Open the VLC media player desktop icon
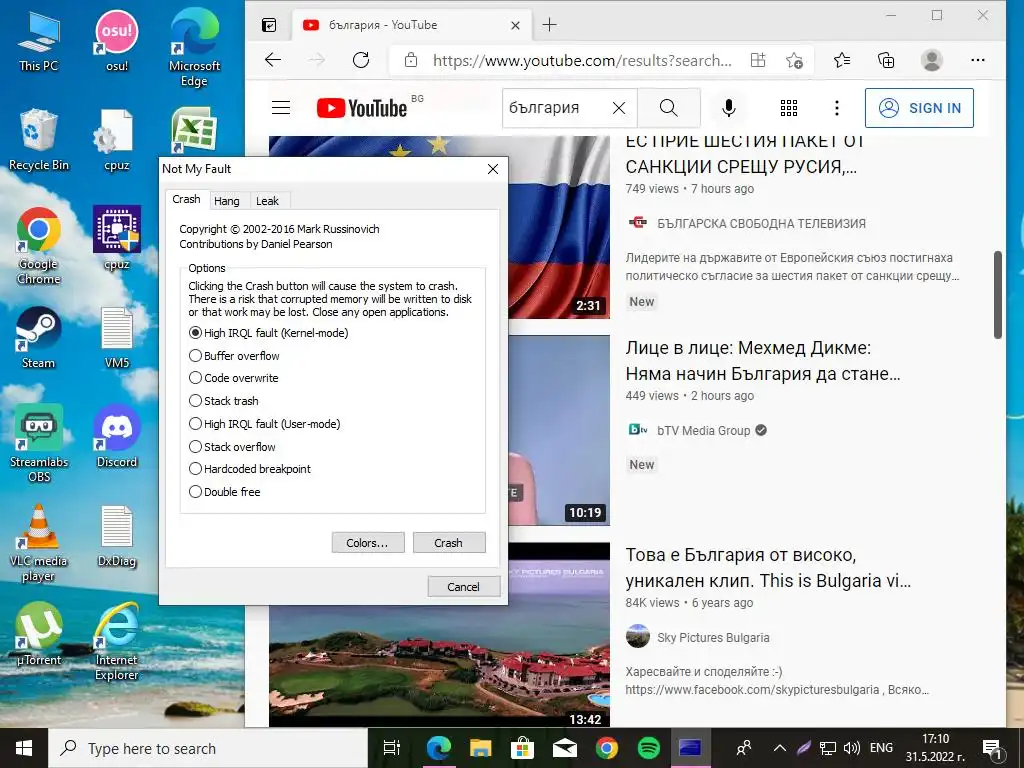The width and height of the screenshot is (1024, 768). coord(39,544)
